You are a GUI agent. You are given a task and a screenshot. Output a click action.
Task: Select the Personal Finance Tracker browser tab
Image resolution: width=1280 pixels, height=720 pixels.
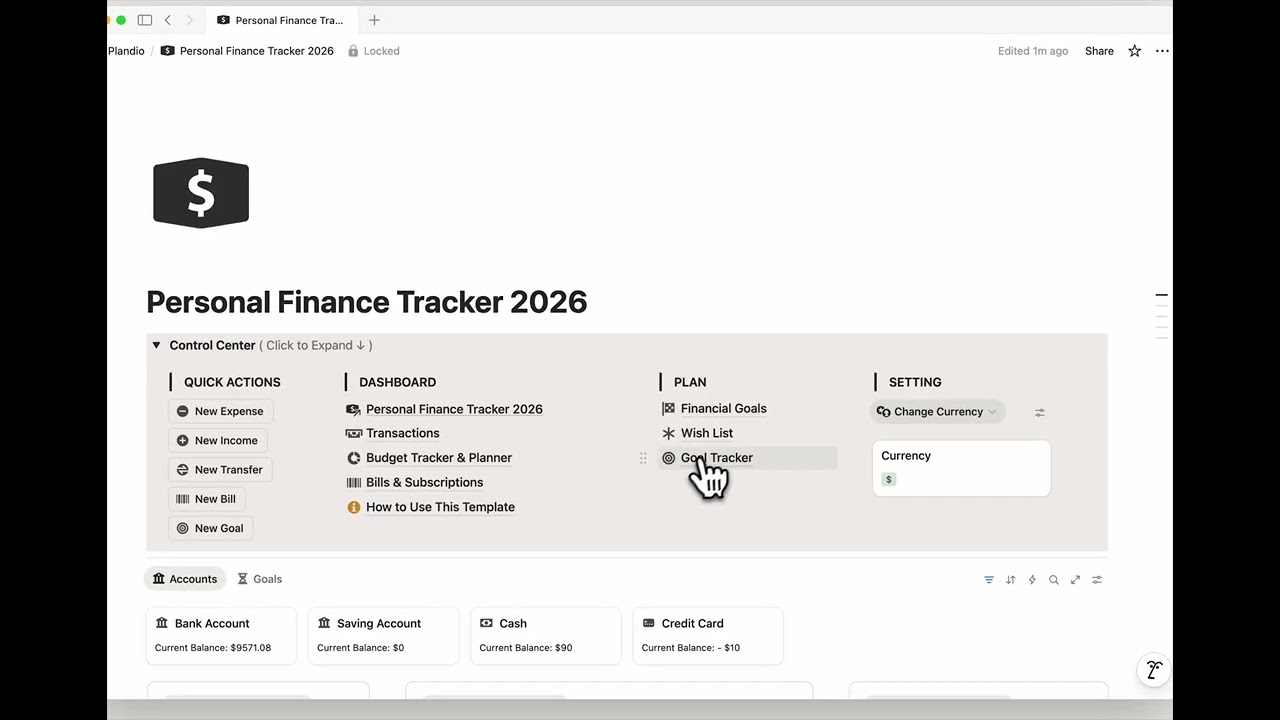[280, 20]
